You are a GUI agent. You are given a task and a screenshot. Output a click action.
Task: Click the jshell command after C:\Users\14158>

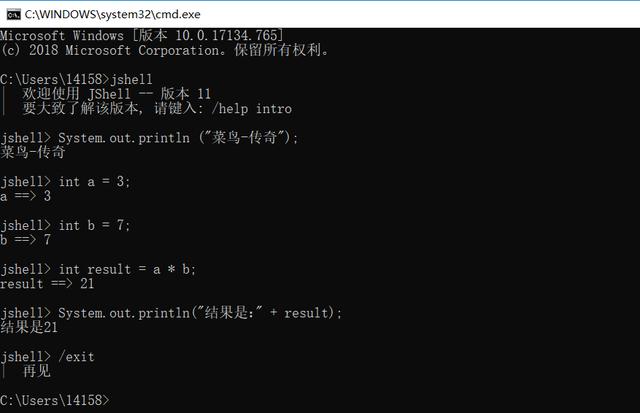[x=131, y=79]
